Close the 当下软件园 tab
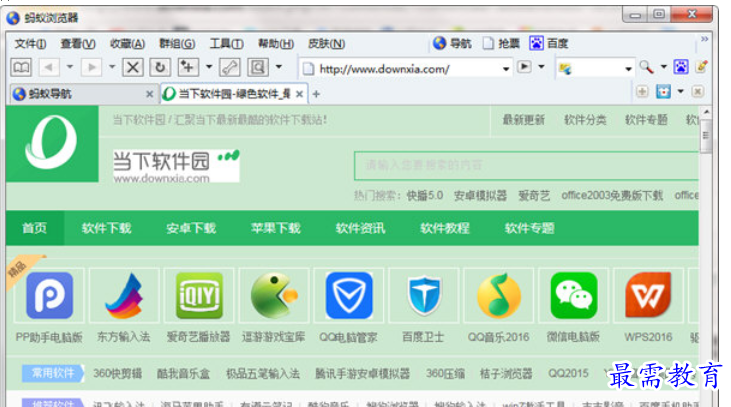Viewport: 731px width, 407px height. tap(299, 94)
